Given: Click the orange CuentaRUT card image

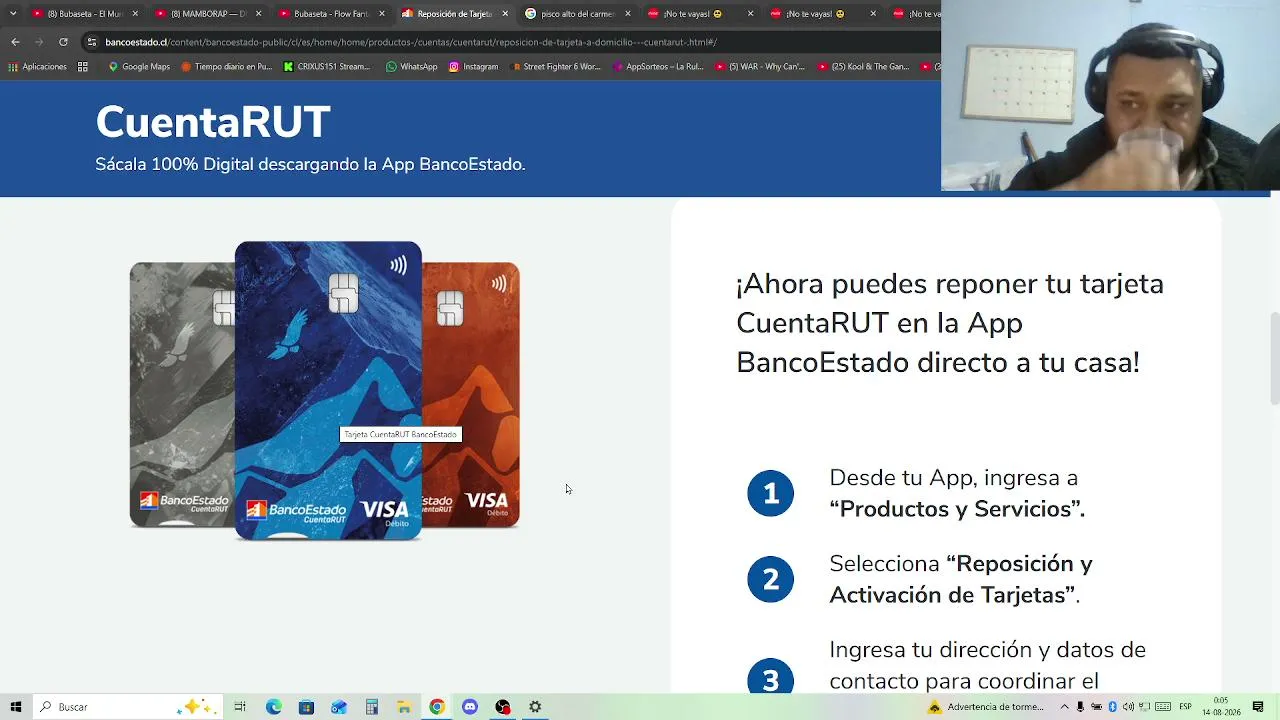Looking at the screenshot, I should tap(471, 395).
